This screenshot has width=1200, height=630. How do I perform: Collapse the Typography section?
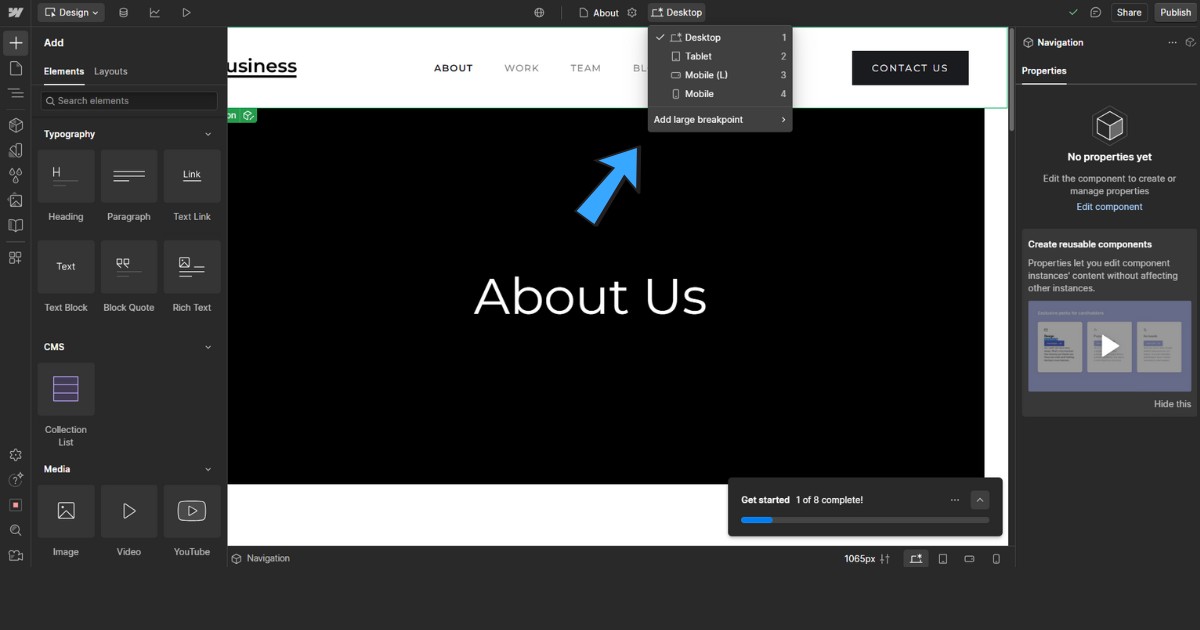coord(208,134)
